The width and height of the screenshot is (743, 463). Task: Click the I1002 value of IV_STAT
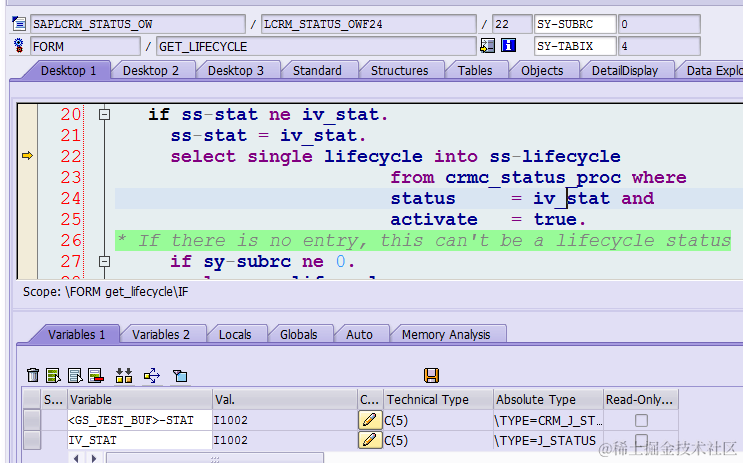point(285,440)
